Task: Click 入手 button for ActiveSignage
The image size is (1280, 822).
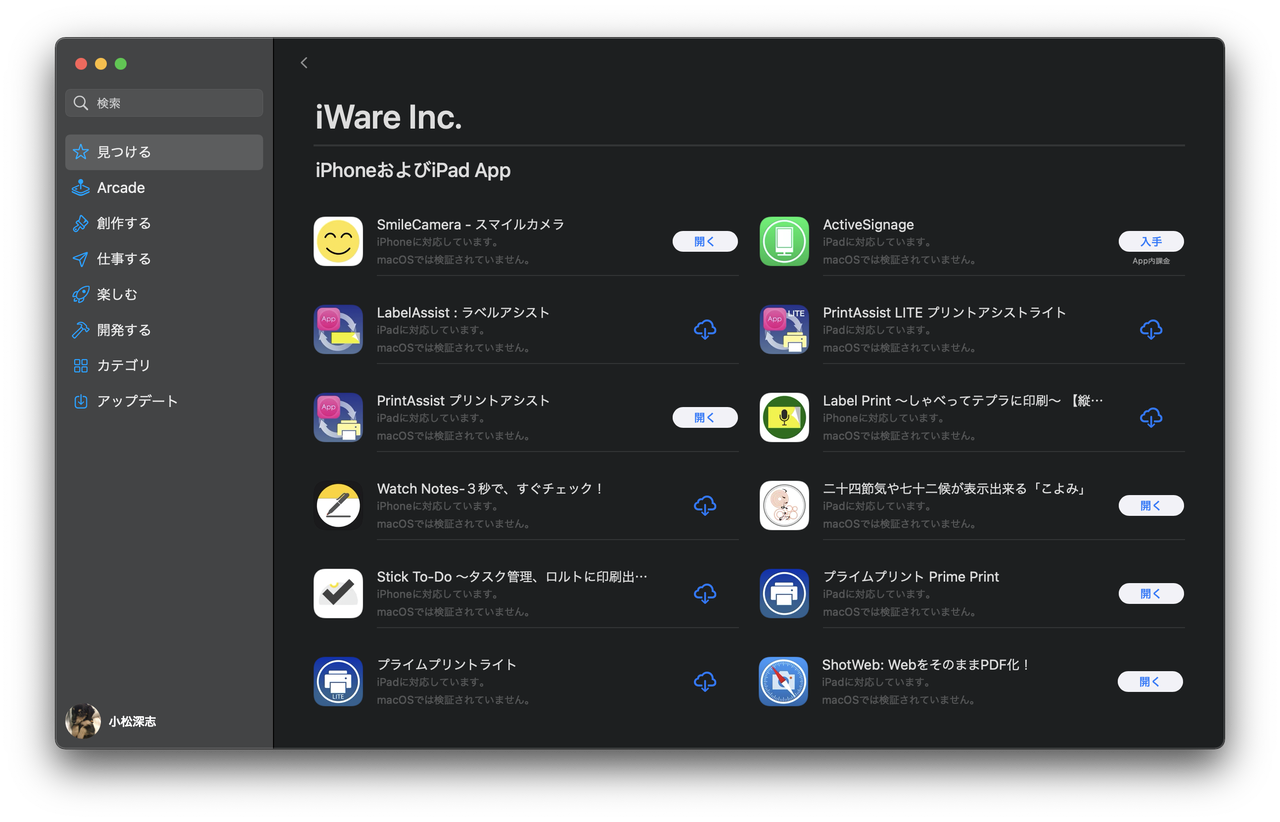Action: [x=1151, y=241]
